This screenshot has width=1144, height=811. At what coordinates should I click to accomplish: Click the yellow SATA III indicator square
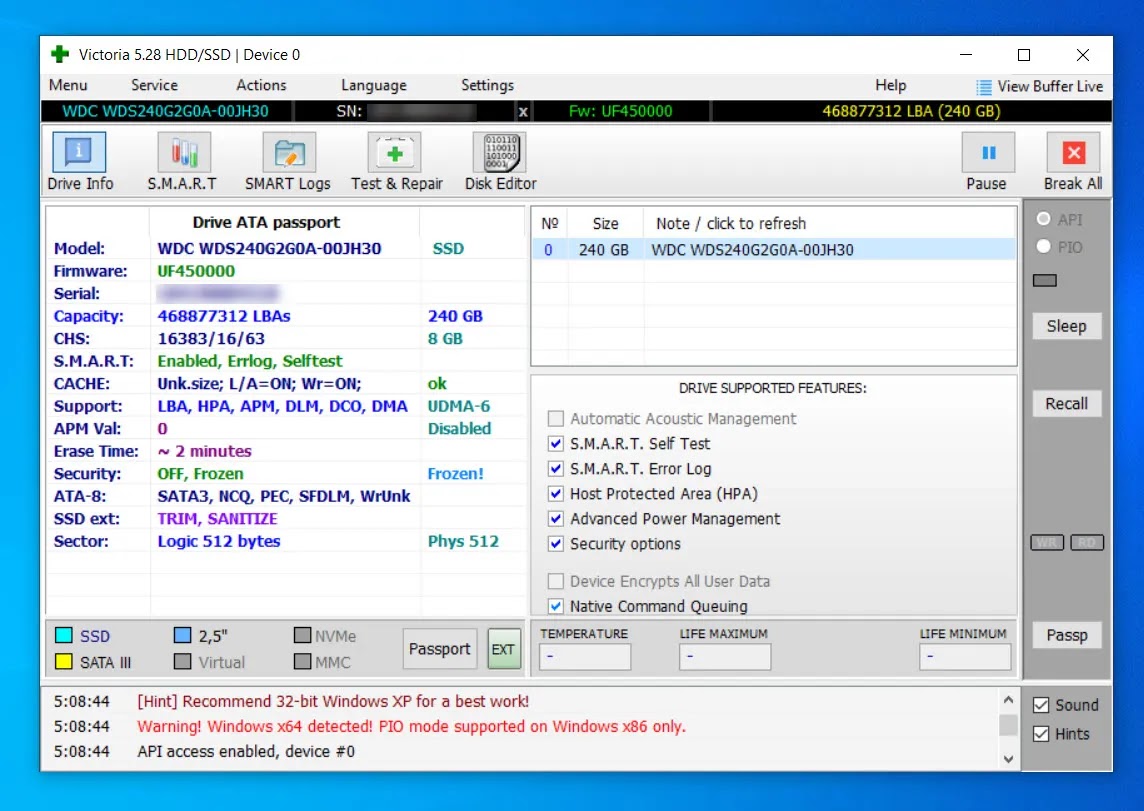point(63,661)
